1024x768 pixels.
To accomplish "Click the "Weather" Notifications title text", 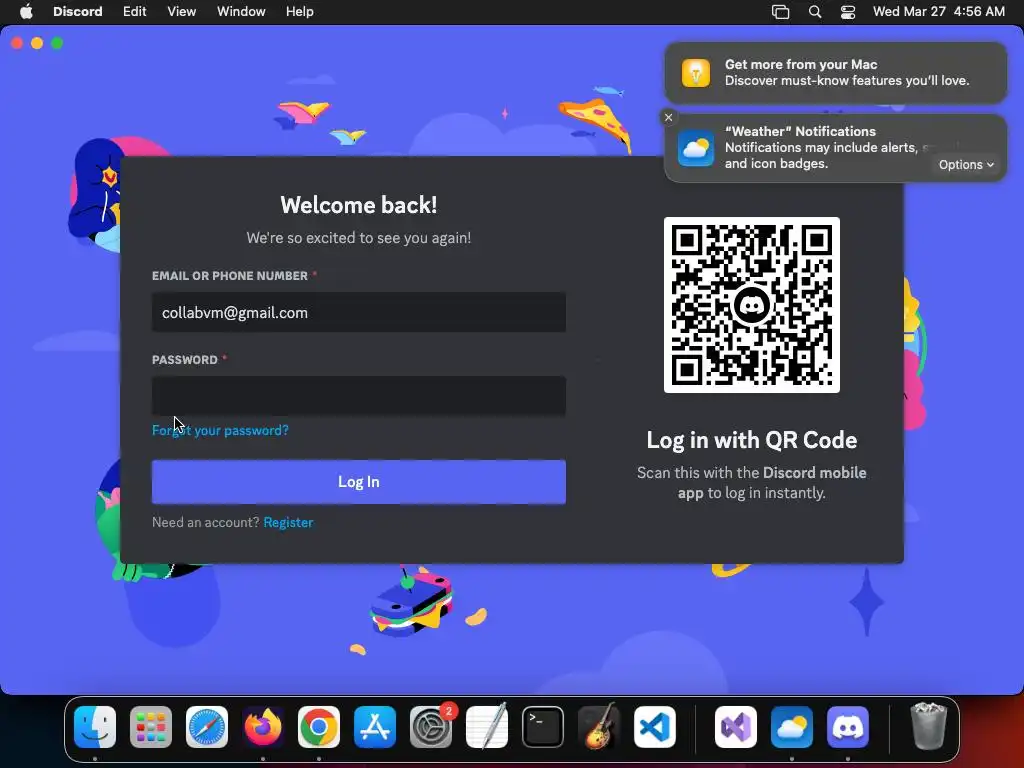I will (x=800, y=131).
